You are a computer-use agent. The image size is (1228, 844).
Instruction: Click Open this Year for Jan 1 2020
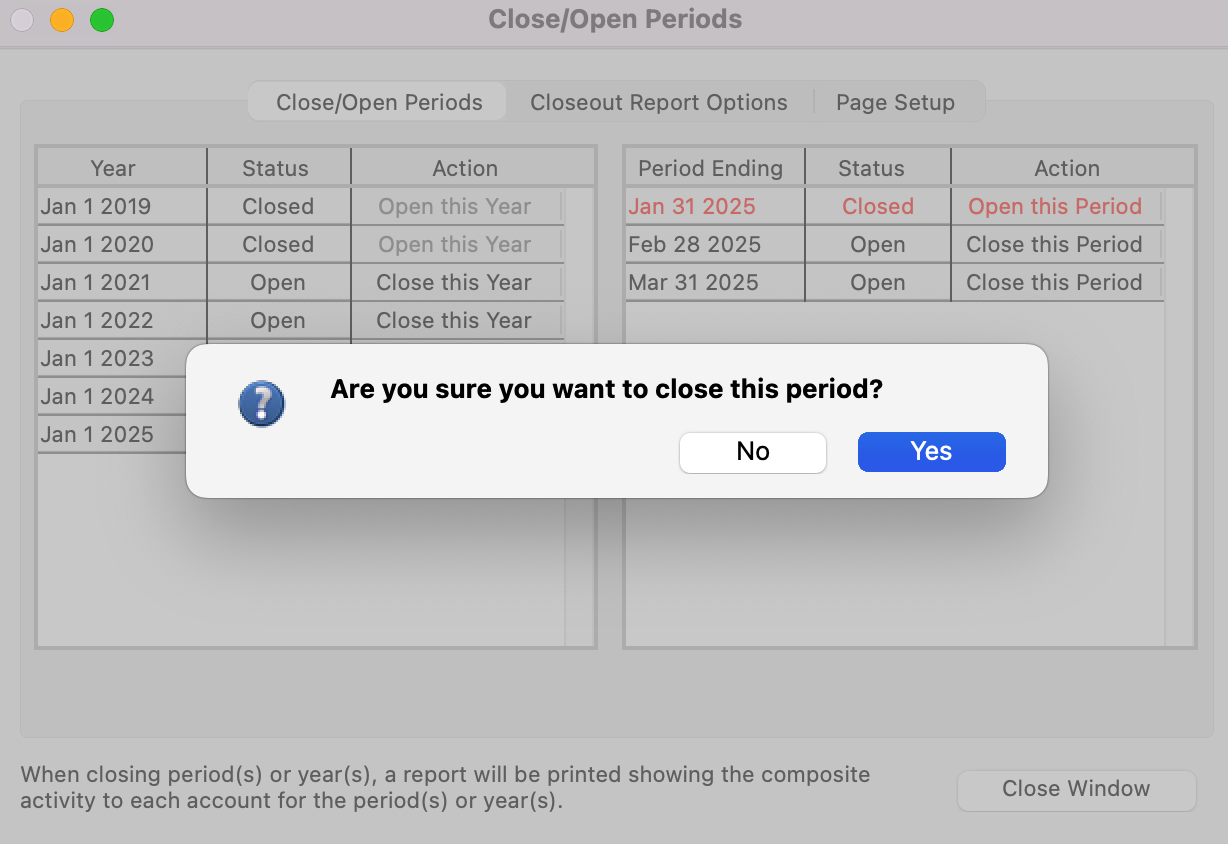[x=454, y=245]
